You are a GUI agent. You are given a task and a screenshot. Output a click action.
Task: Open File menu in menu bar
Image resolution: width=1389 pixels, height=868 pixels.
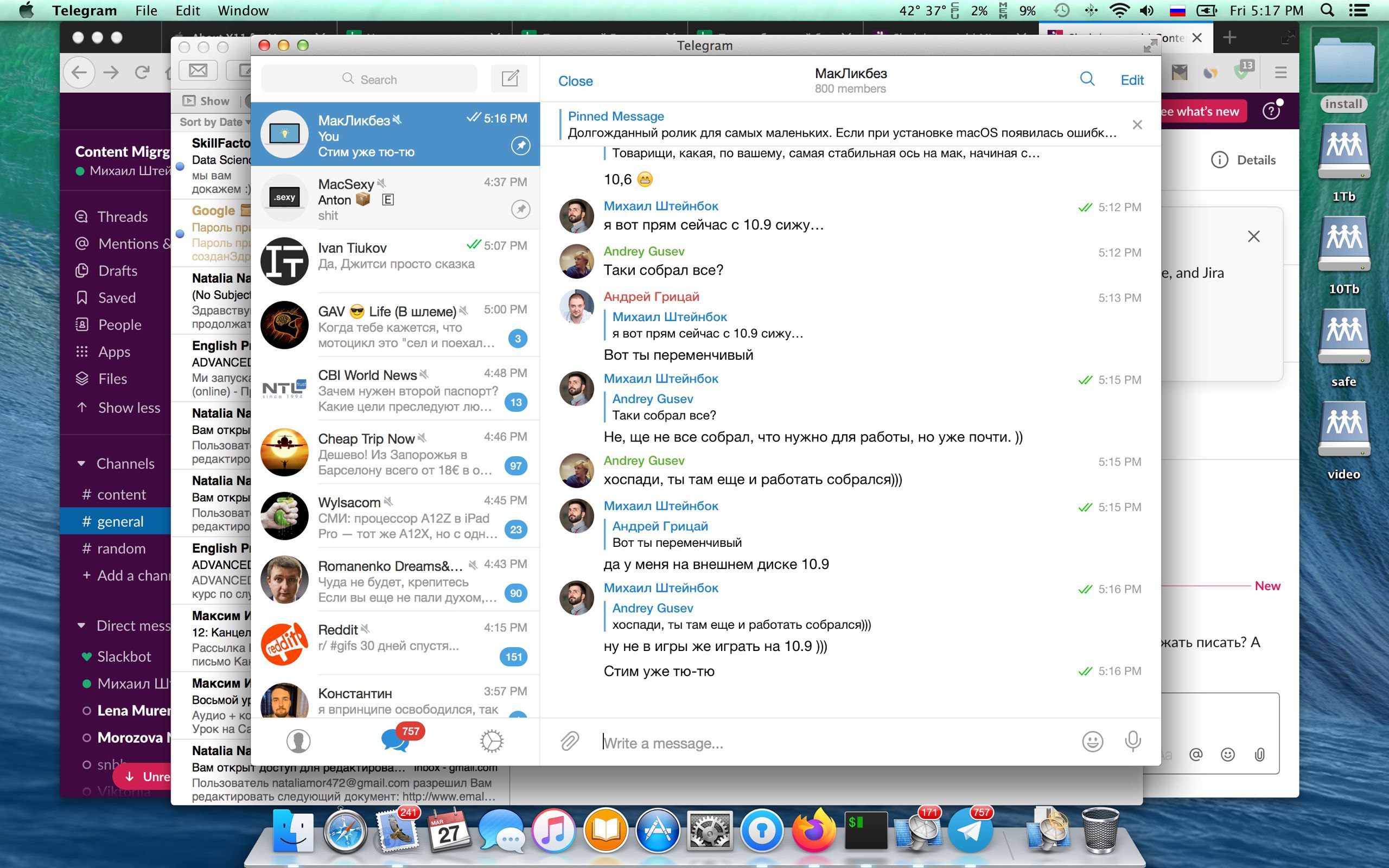click(x=146, y=10)
